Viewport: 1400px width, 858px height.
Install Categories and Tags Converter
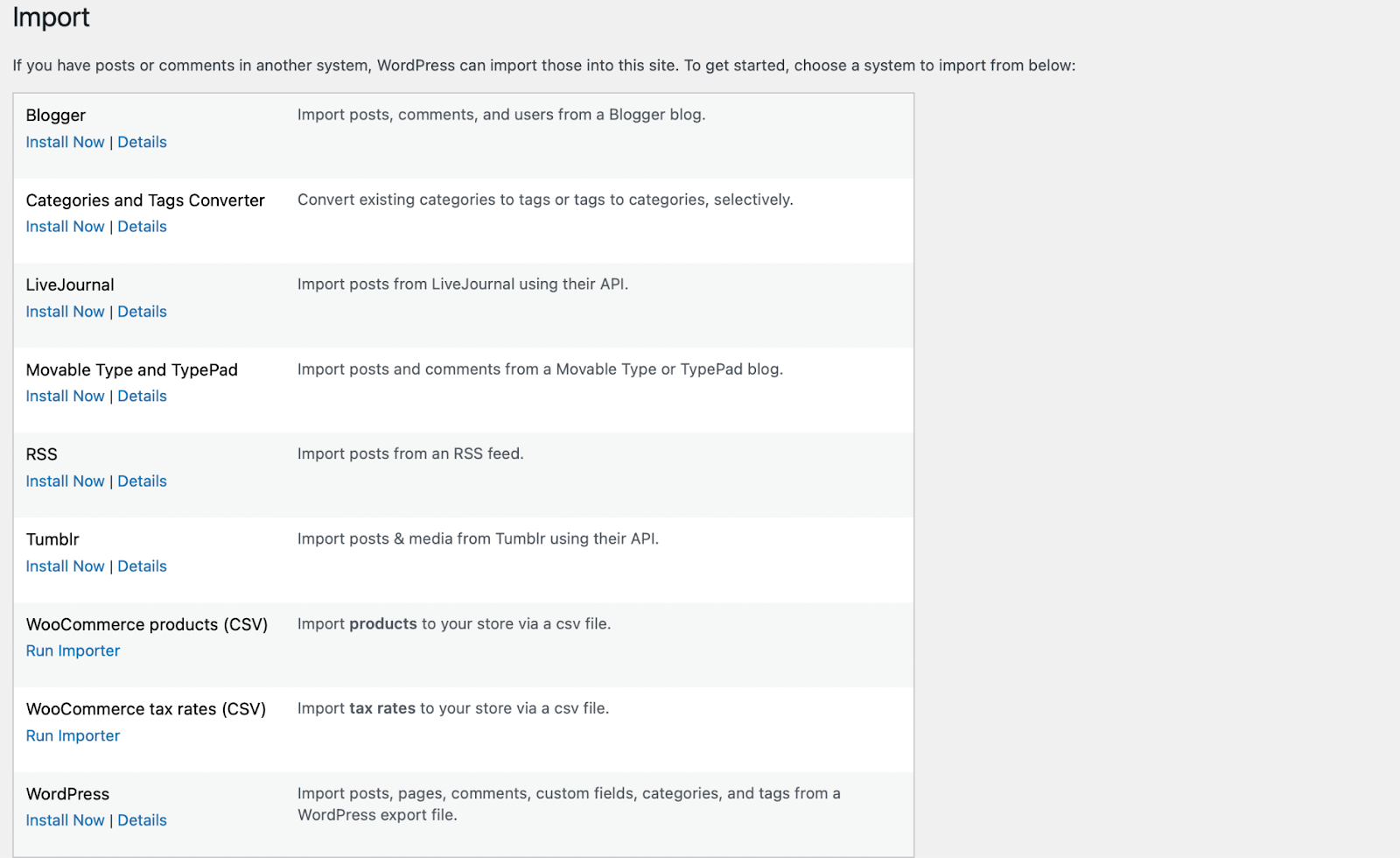pyautogui.click(x=65, y=227)
